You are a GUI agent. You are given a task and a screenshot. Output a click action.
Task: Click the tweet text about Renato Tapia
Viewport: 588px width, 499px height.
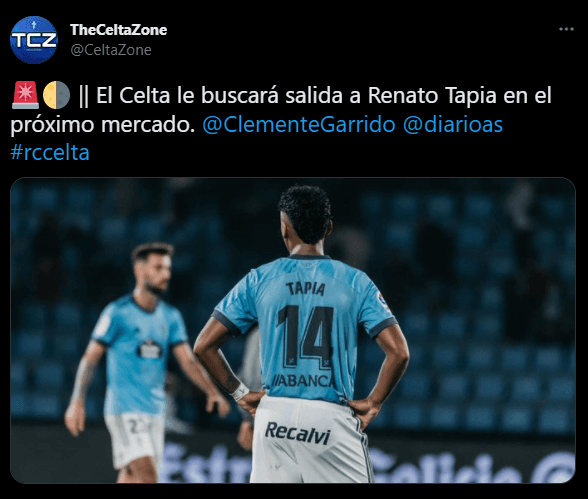(281, 110)
